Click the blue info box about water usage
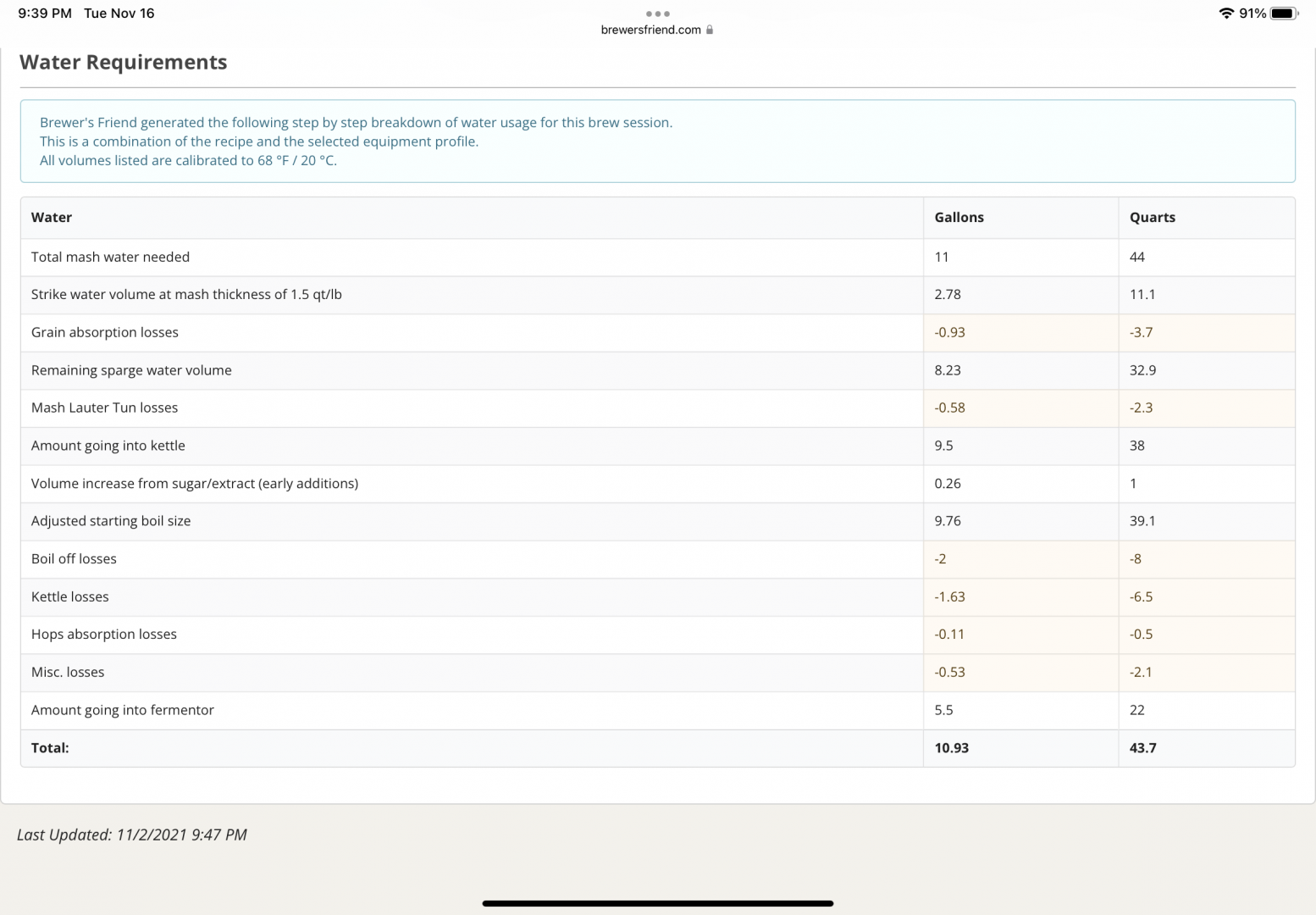The image size is (1316, 915). coord(657,141)
